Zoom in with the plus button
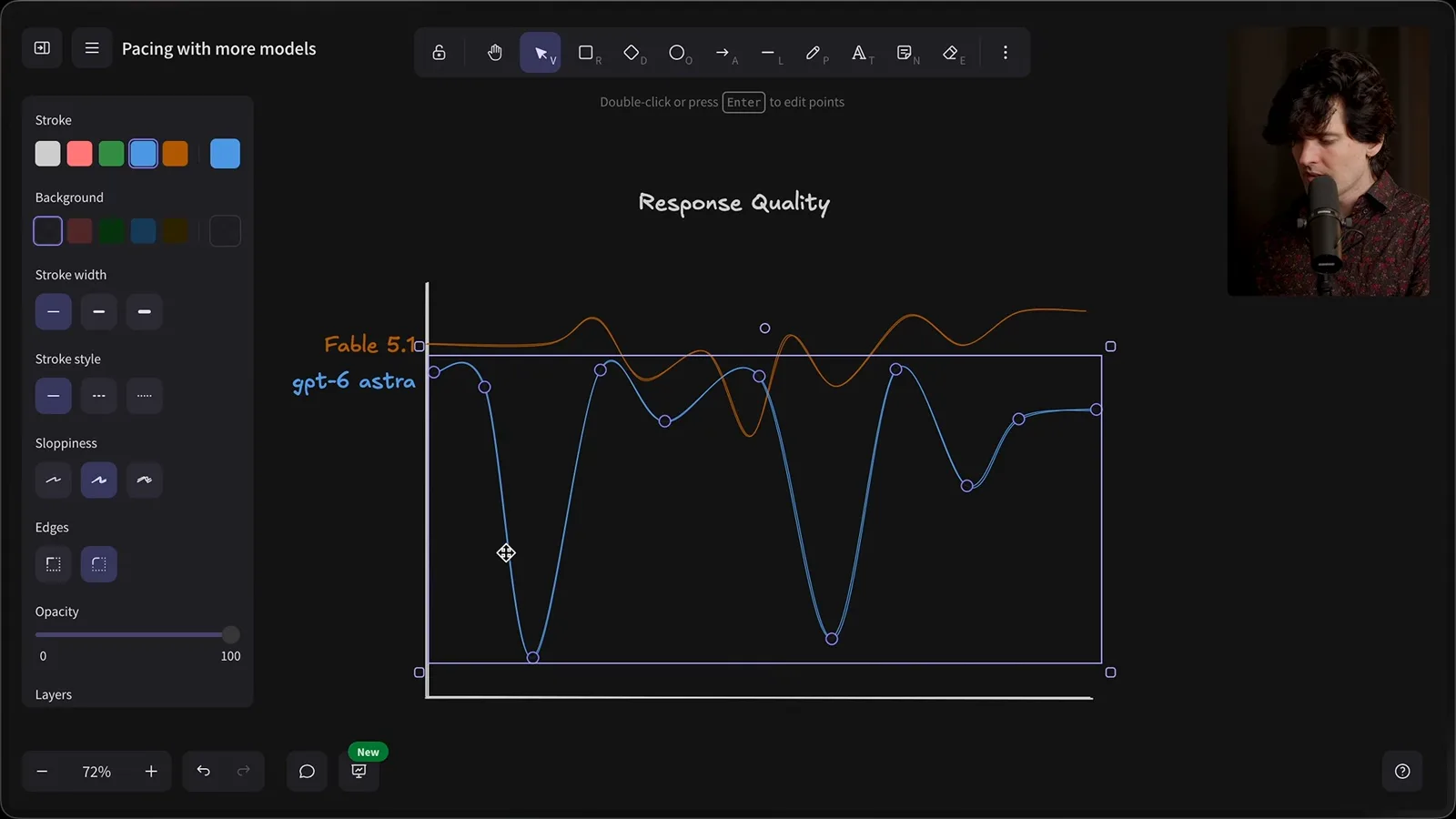The height and width of the screenshot is (819, 1456). [x=151, y=772]
